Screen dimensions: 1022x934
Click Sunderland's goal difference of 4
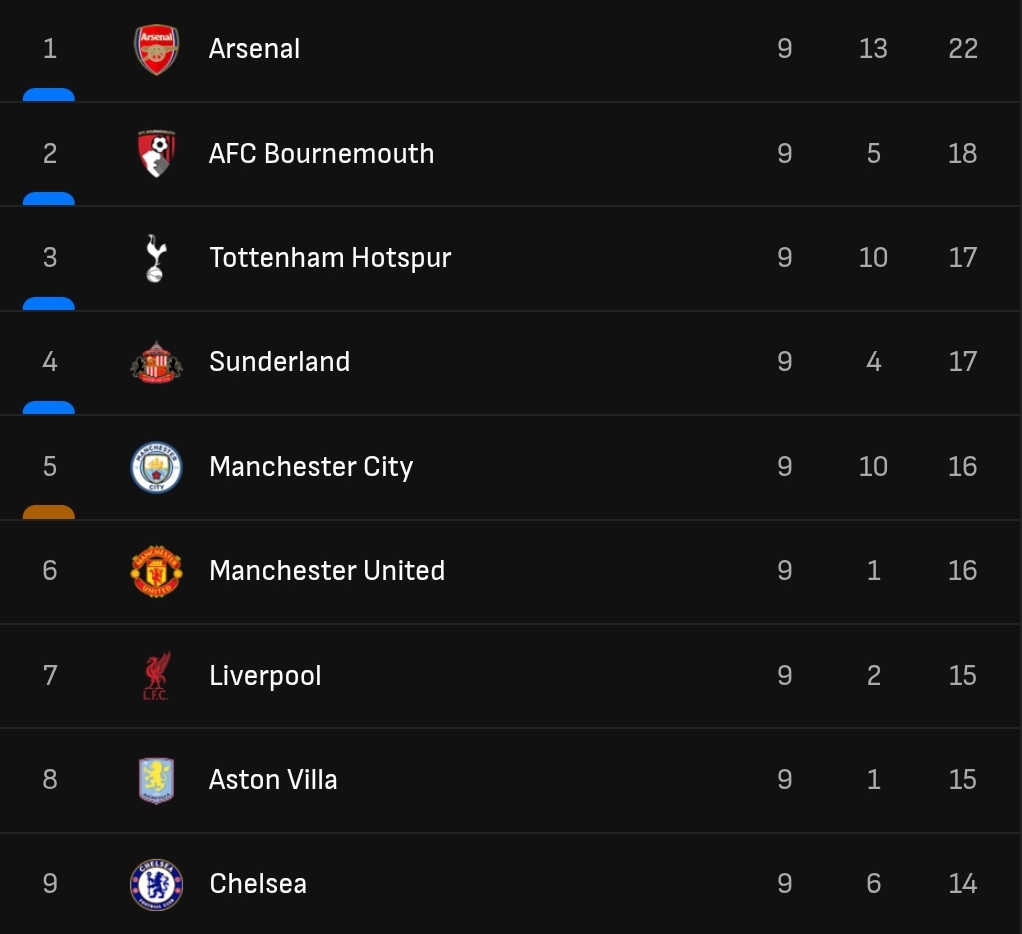(873, 362)
